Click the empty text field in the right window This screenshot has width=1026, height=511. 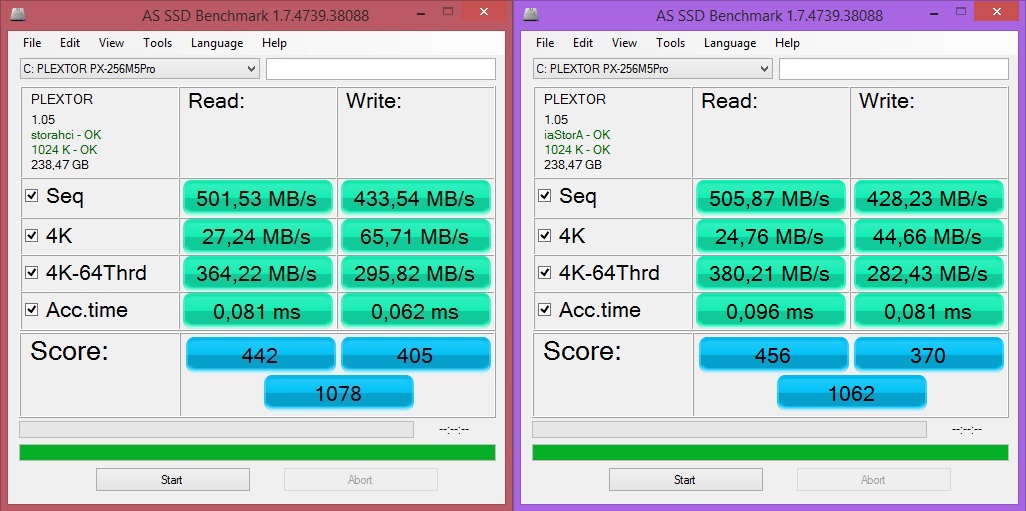(894, 69)
